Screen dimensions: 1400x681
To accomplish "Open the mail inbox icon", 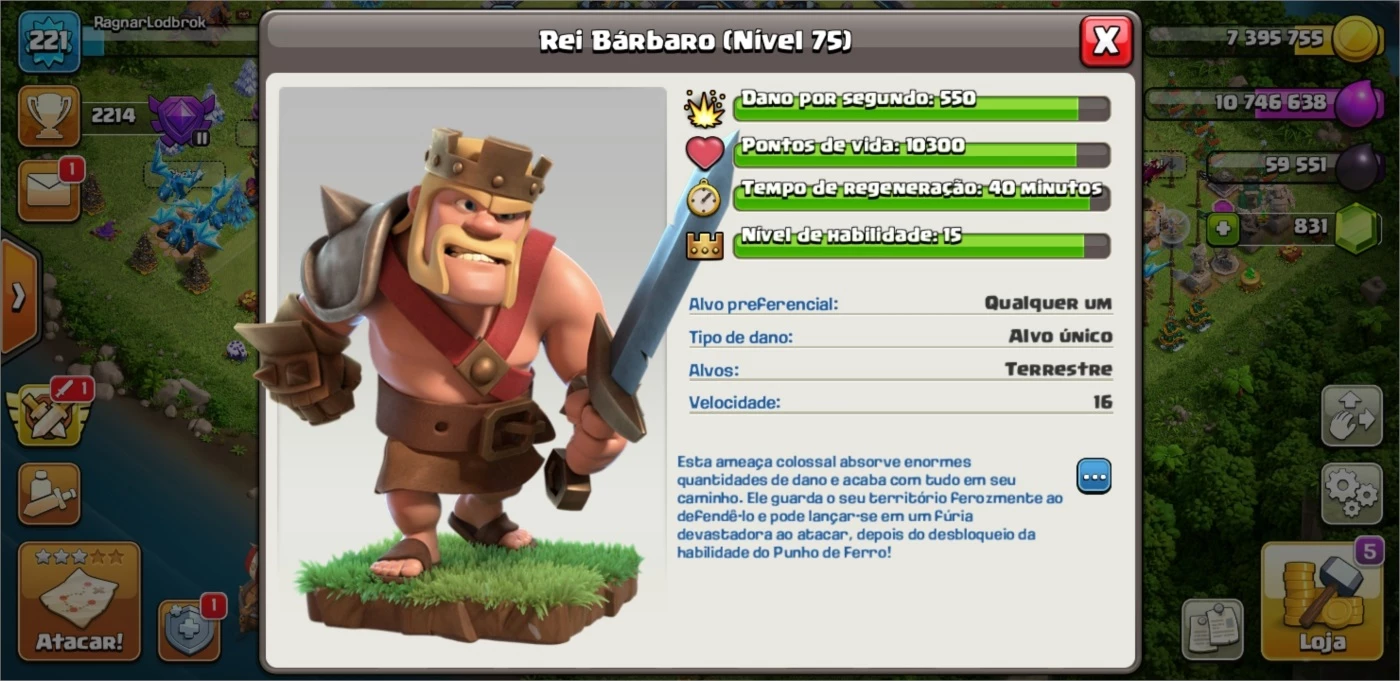I will pyautogui.click(x=49, y=190).
